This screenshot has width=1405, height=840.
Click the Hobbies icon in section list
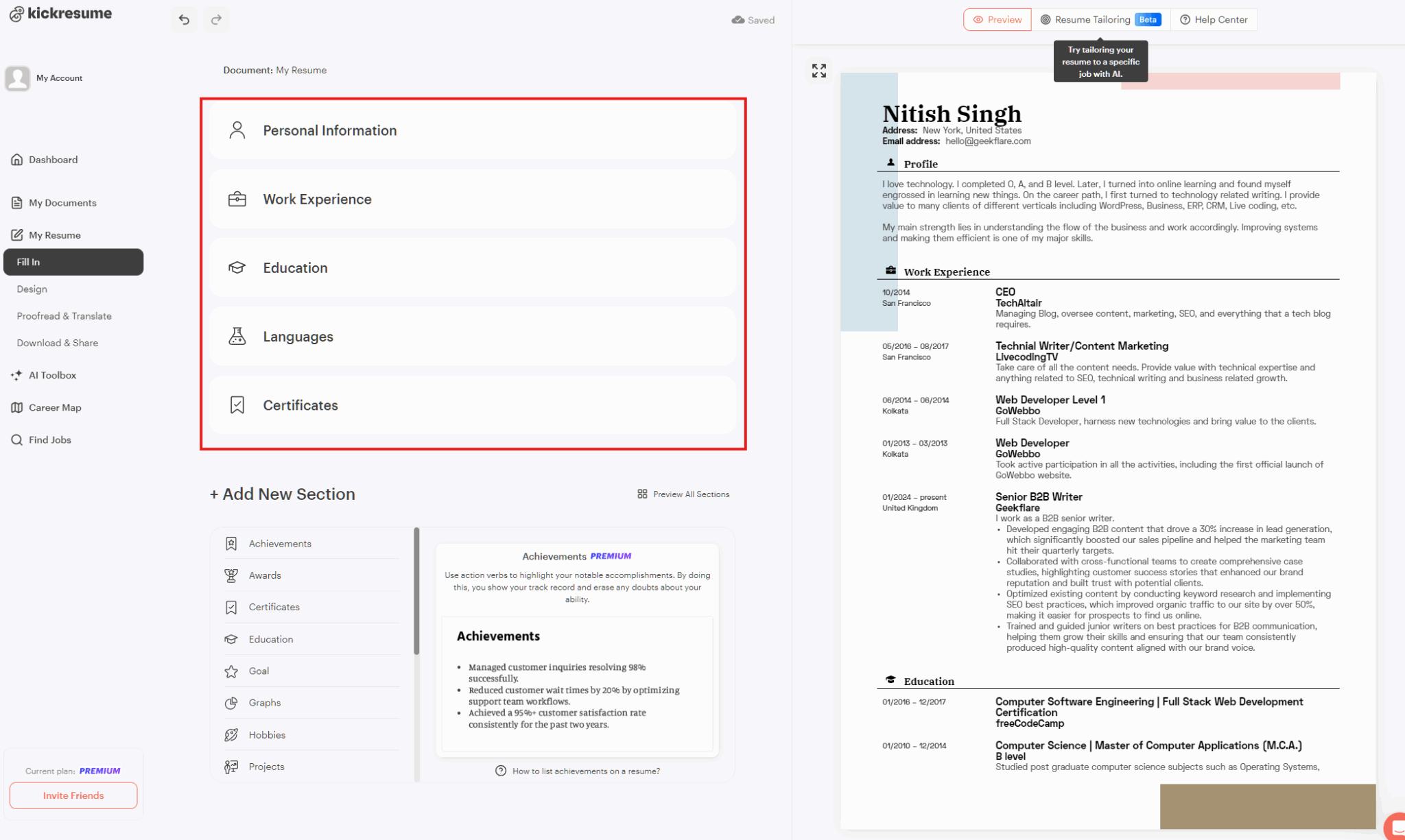[x=231, y=735]
